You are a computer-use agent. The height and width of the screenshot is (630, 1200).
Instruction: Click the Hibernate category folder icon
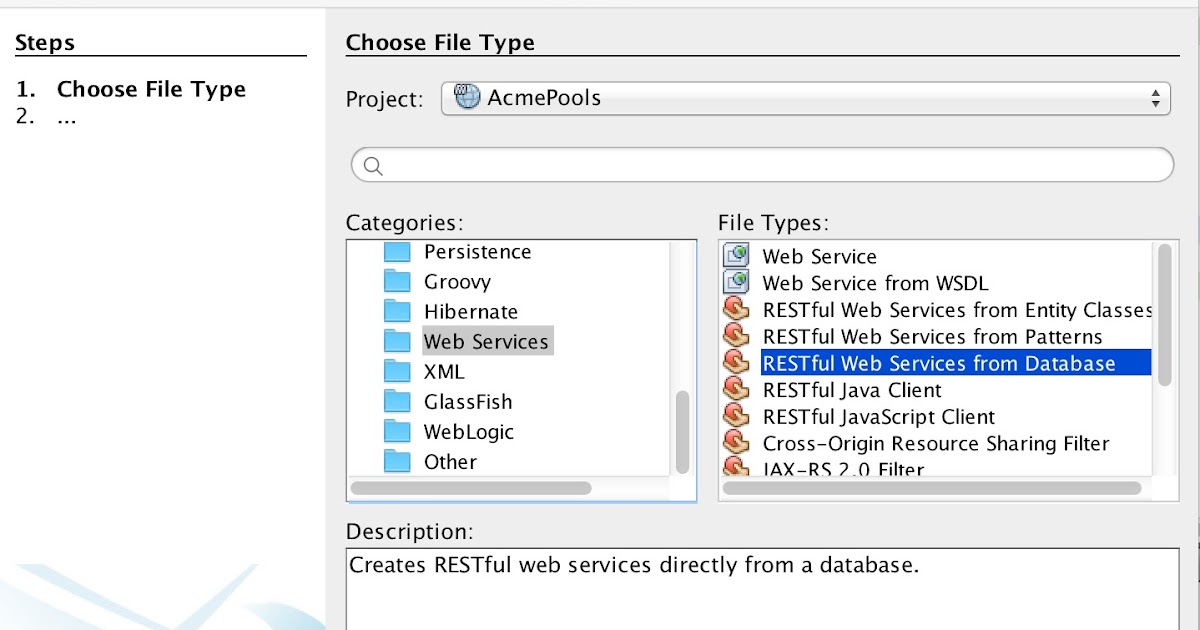point(398,312)
